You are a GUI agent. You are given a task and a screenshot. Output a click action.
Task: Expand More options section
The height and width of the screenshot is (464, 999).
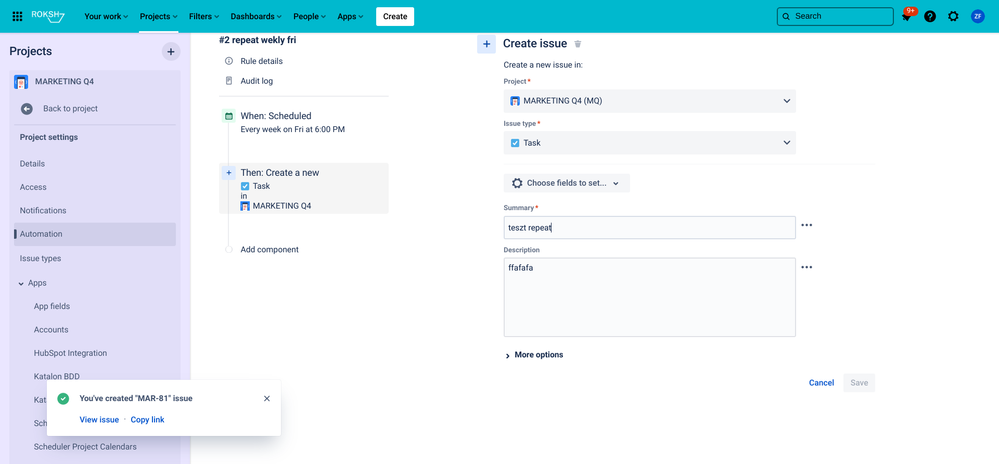click(x=534, y=355)
